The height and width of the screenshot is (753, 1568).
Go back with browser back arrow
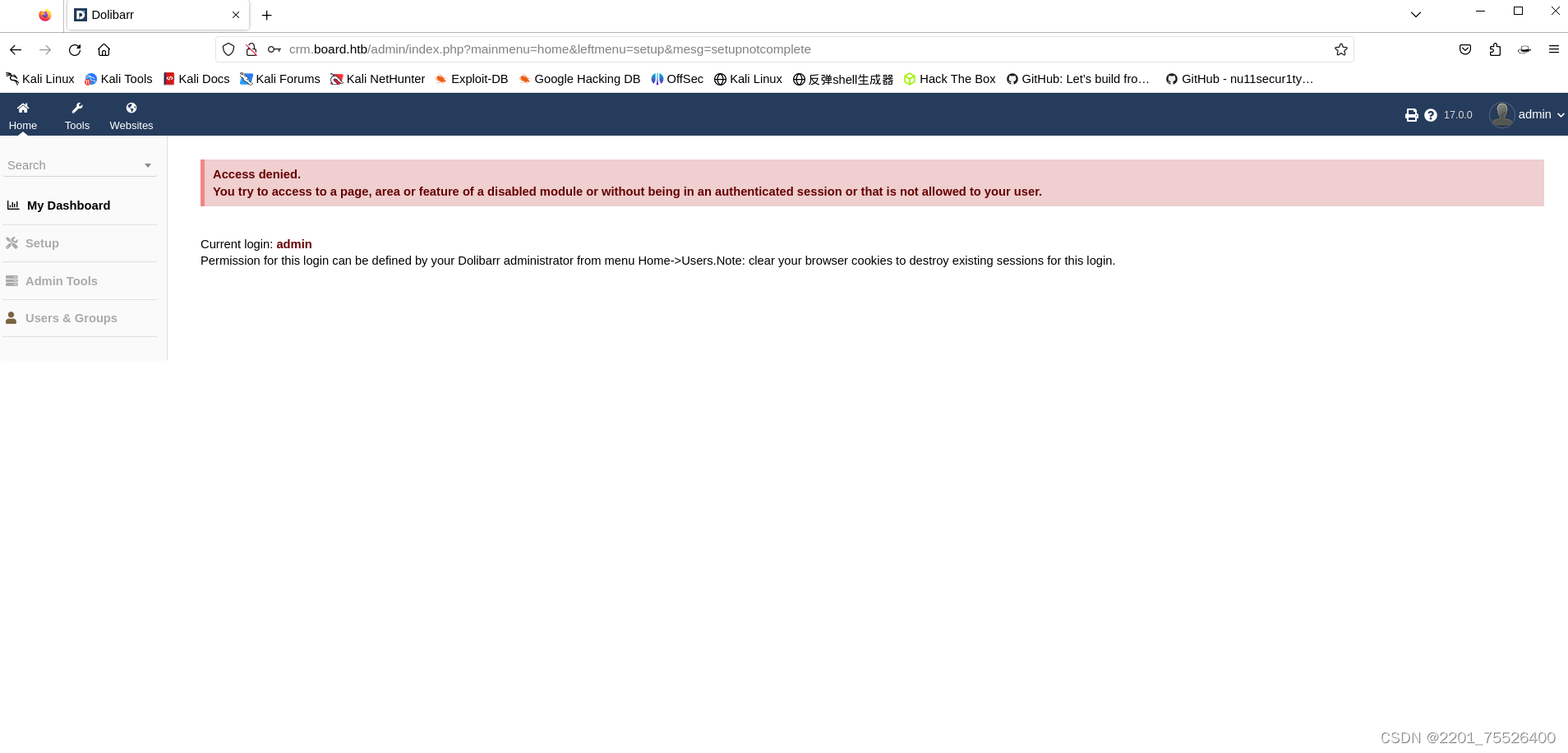pos(16,50)
